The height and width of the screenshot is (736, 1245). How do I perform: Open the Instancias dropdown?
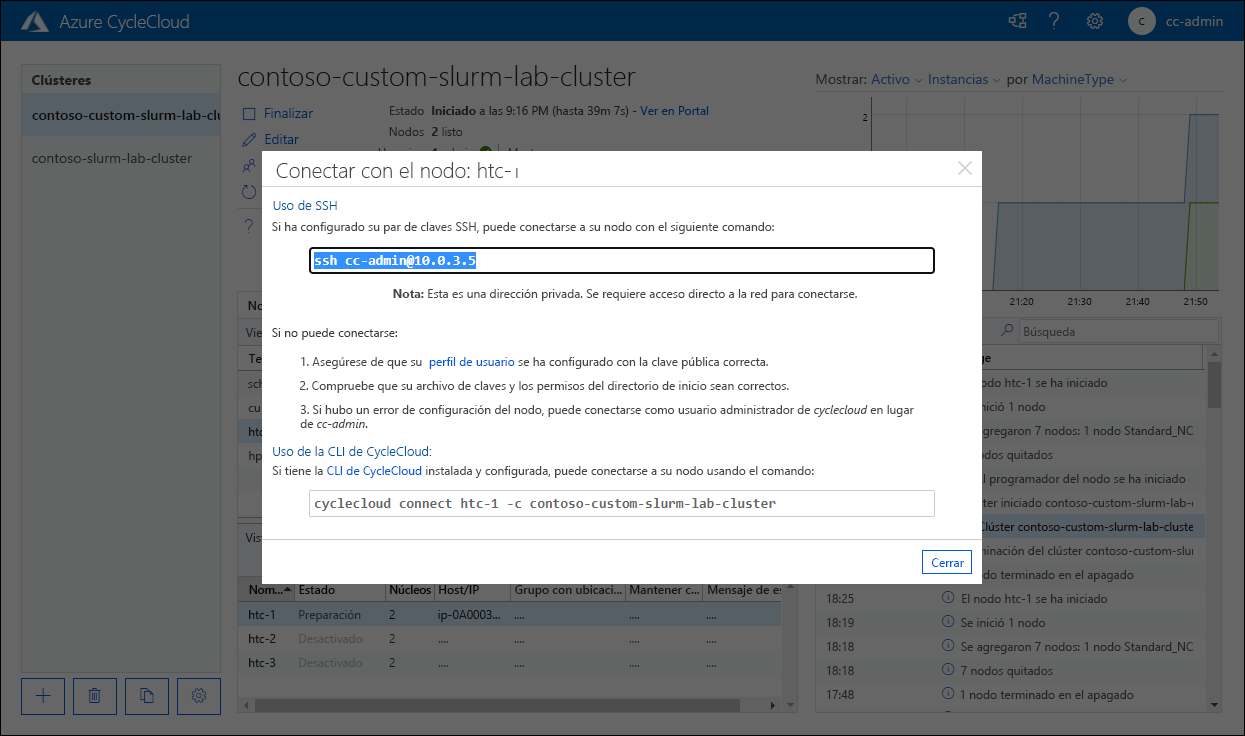(x=957, y=79)
